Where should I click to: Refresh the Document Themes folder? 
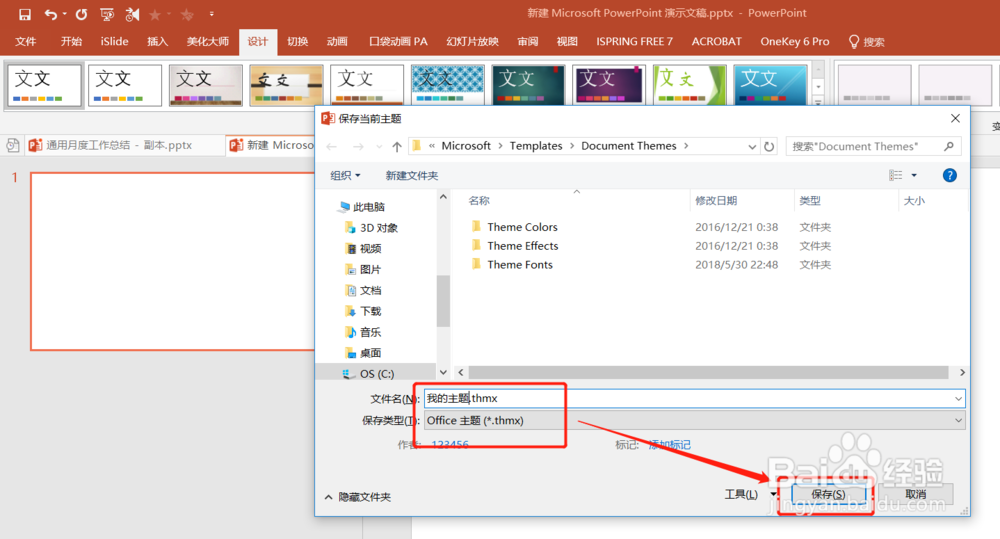769,147
